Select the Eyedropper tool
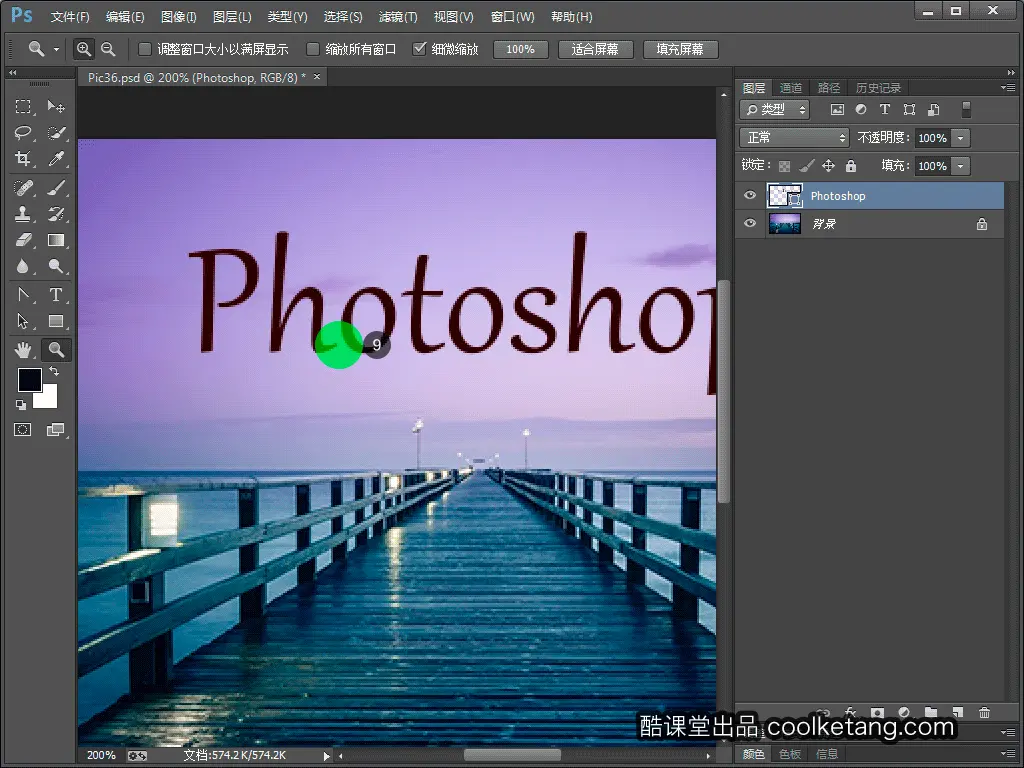The image size is (1024, 768). [x=56, y=159]
